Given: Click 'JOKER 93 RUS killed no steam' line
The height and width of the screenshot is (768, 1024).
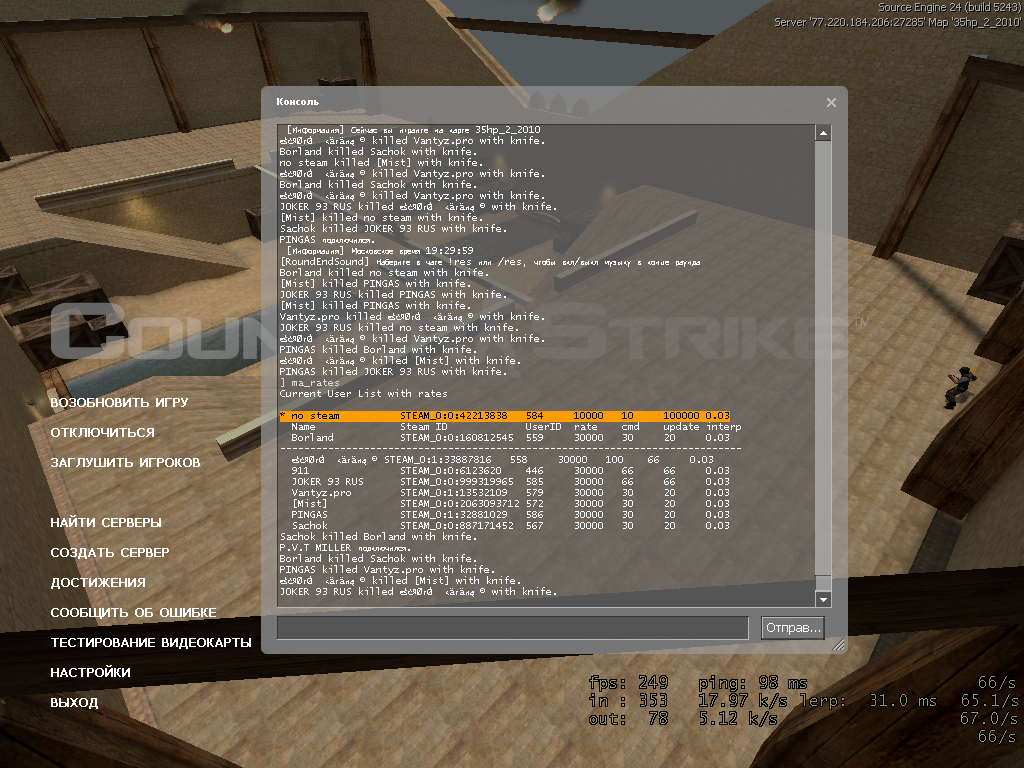Looking at the screenshot, I should [x=399, y=328].
